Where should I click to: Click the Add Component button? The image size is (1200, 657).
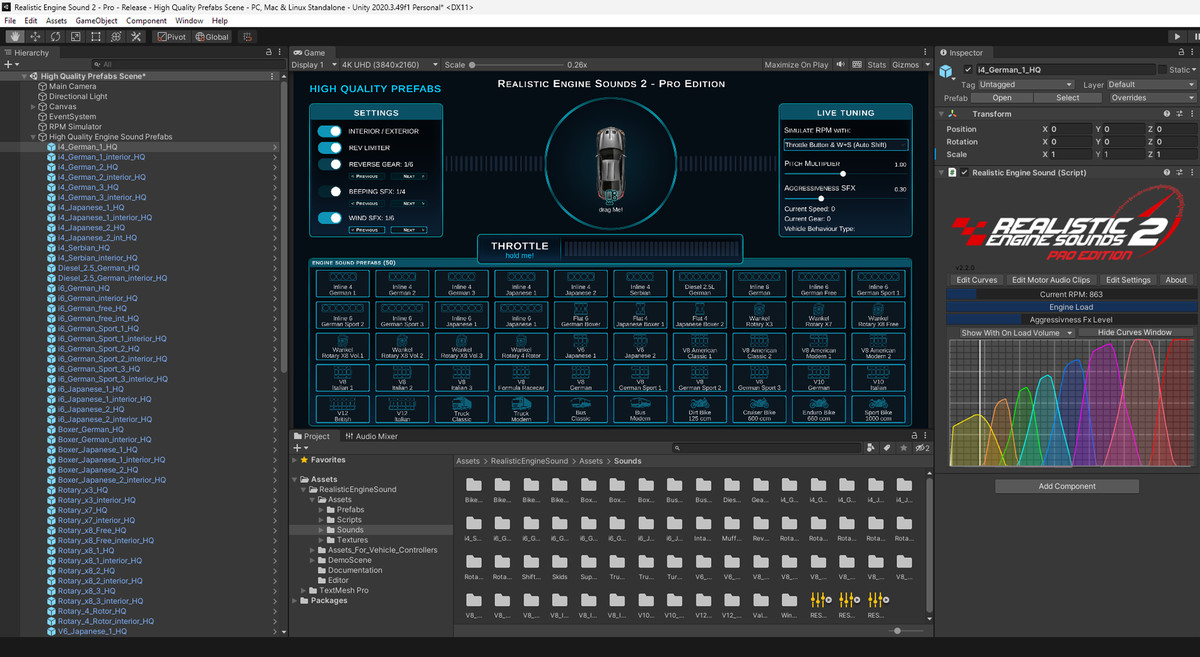(x=1067, y=486)
